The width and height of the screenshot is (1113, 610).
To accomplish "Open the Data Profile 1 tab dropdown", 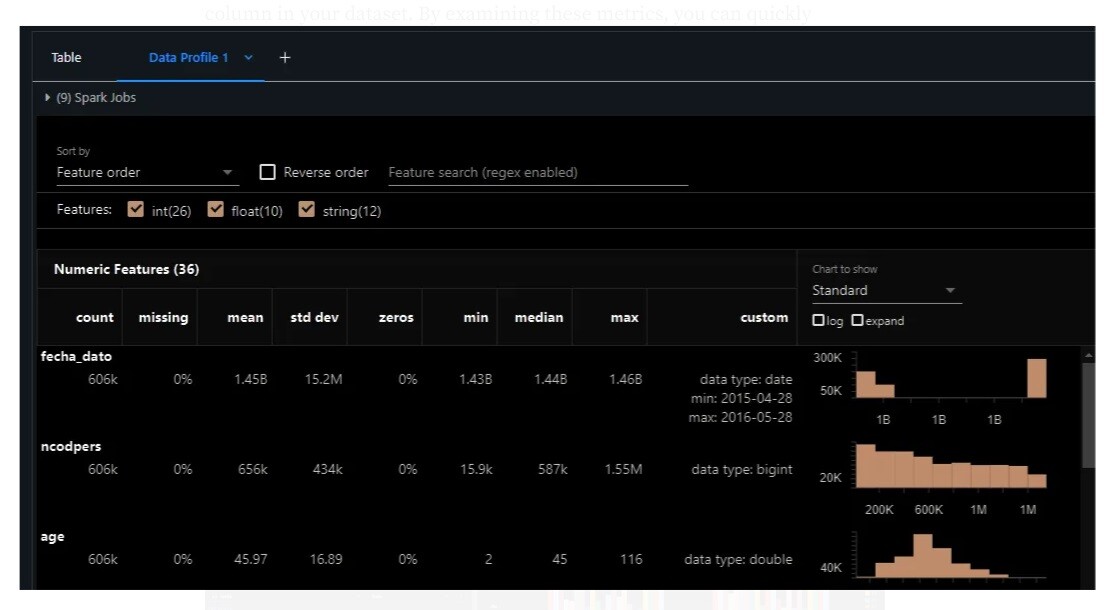I will 248,57.
